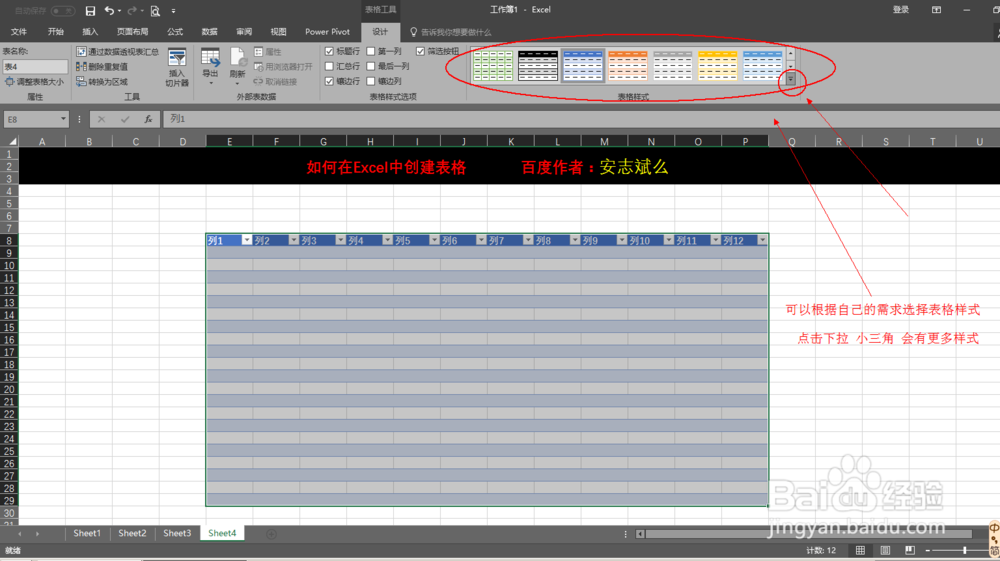Toggle the 镶边列 (Banded Columns) checkbox
This screenshot has height=561, width=1000.
tap(371, 81)
